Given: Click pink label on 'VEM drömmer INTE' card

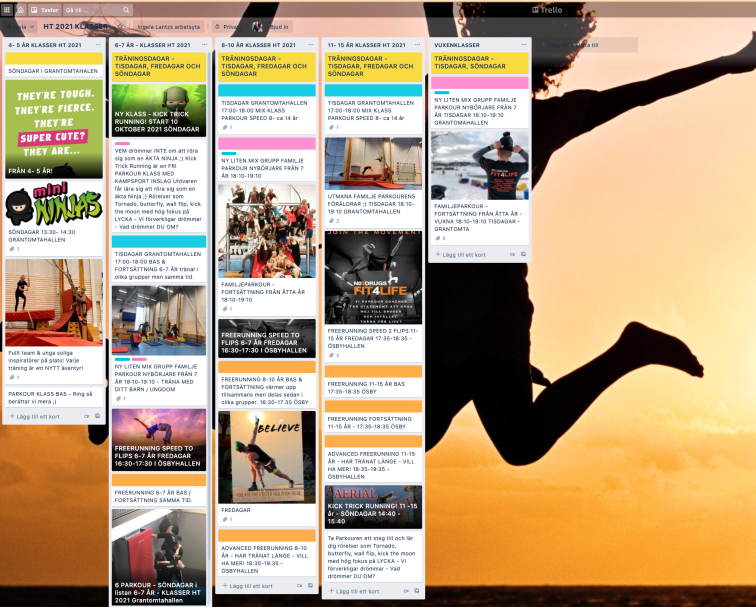Looking at the screenshot, I should [122, 143].
